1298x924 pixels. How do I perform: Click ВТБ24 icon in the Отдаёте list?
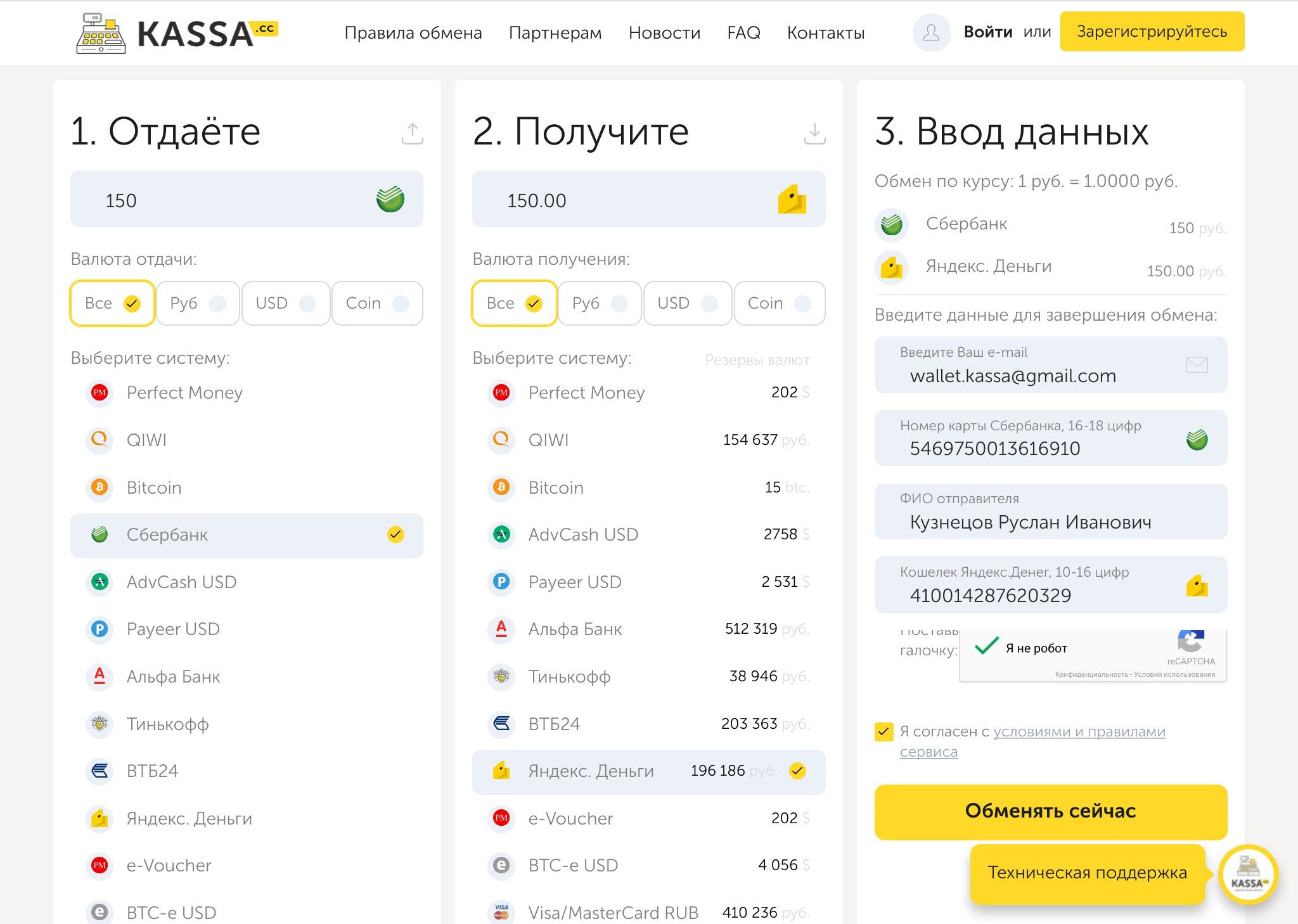click(x=100, y=771)
